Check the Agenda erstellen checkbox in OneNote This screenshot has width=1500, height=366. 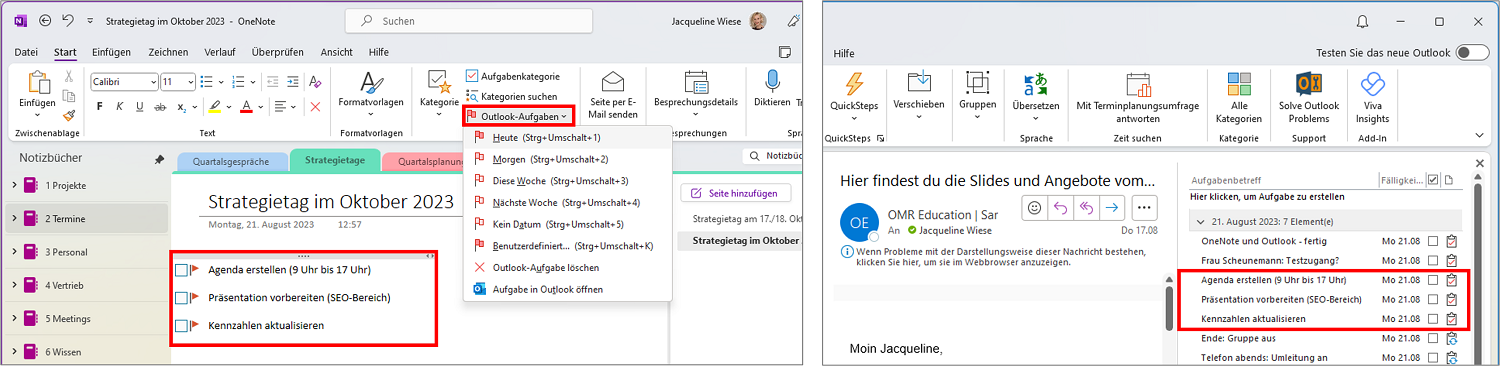pyautogui.click(x=181, y=270)
